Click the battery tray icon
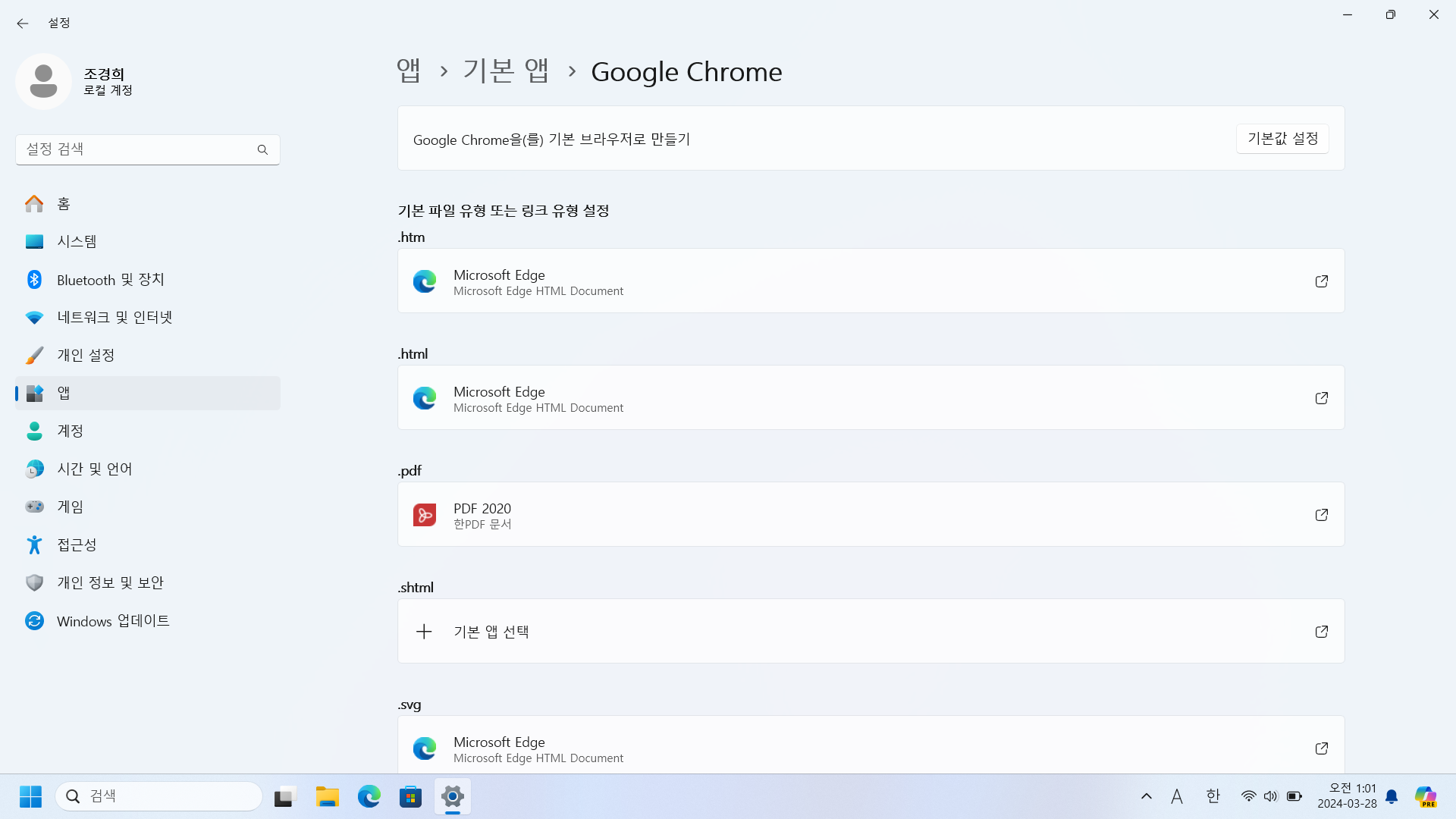Viewport: 1456px width, 819px height. pos(1294,796)
